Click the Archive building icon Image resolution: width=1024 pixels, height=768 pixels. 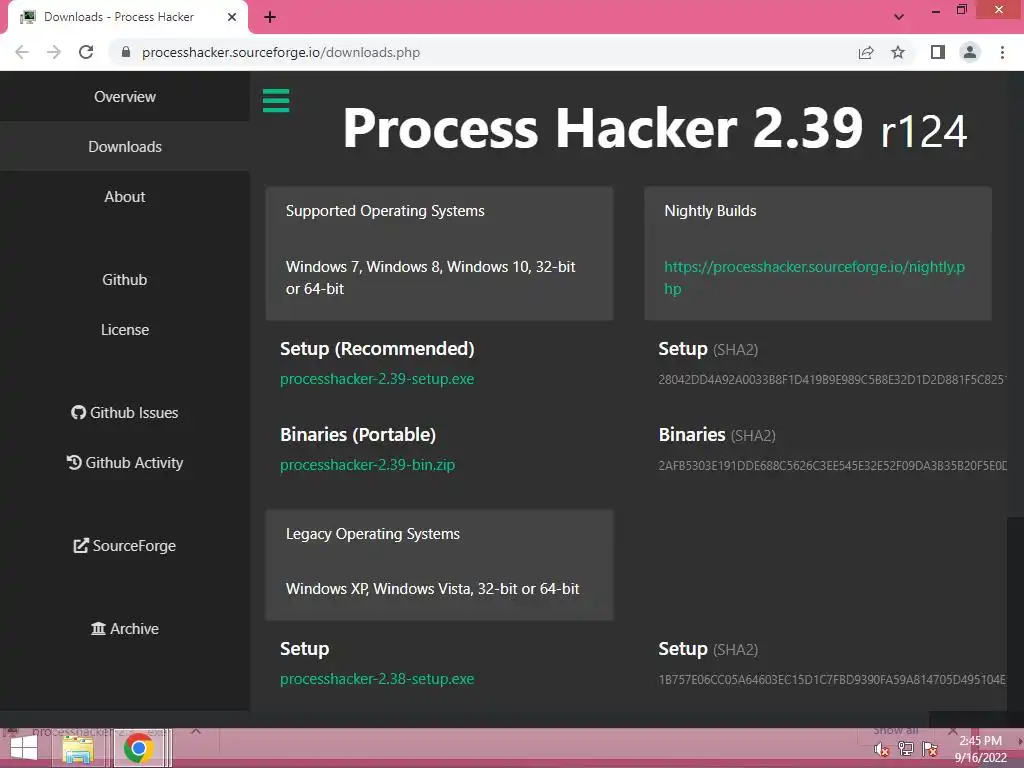(99, 628)
